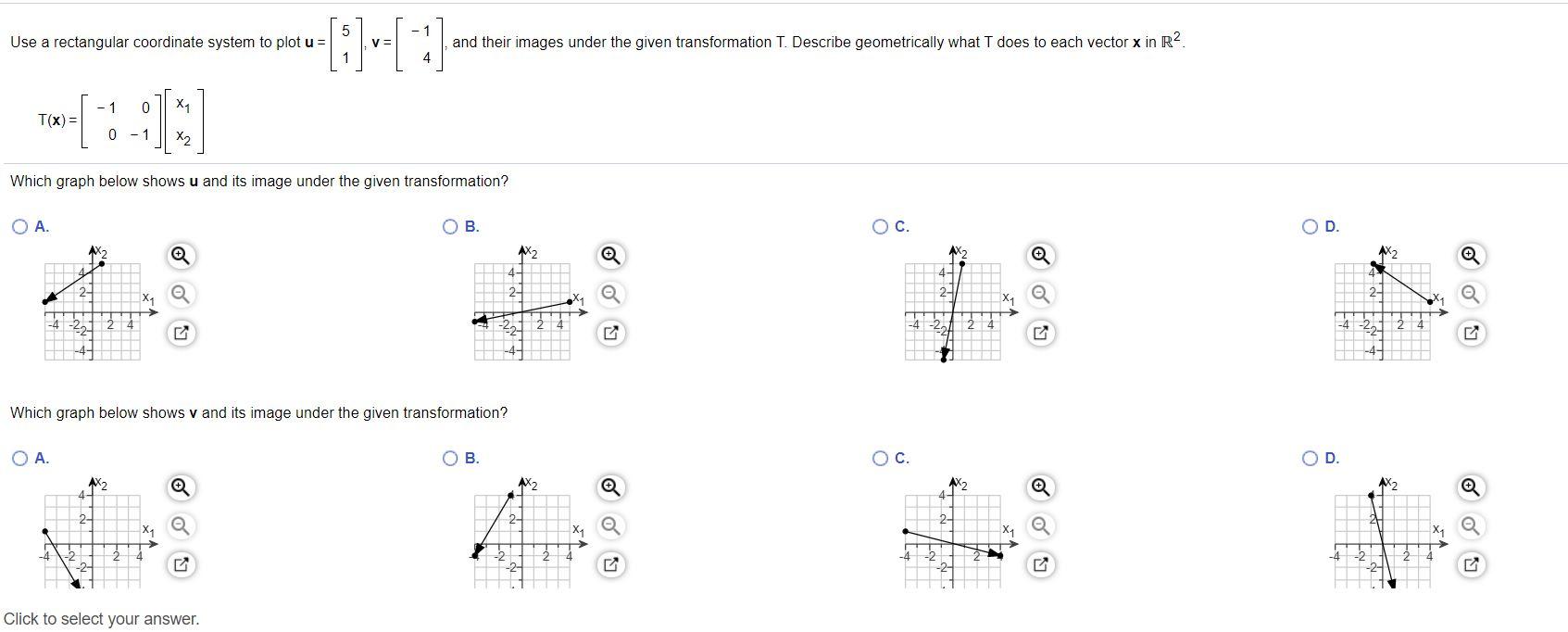Click the zoom-out magnifier on graph C, second question
This screenshot has height=632, width=1568.
pyautogui.click(x=1039, y=526)
